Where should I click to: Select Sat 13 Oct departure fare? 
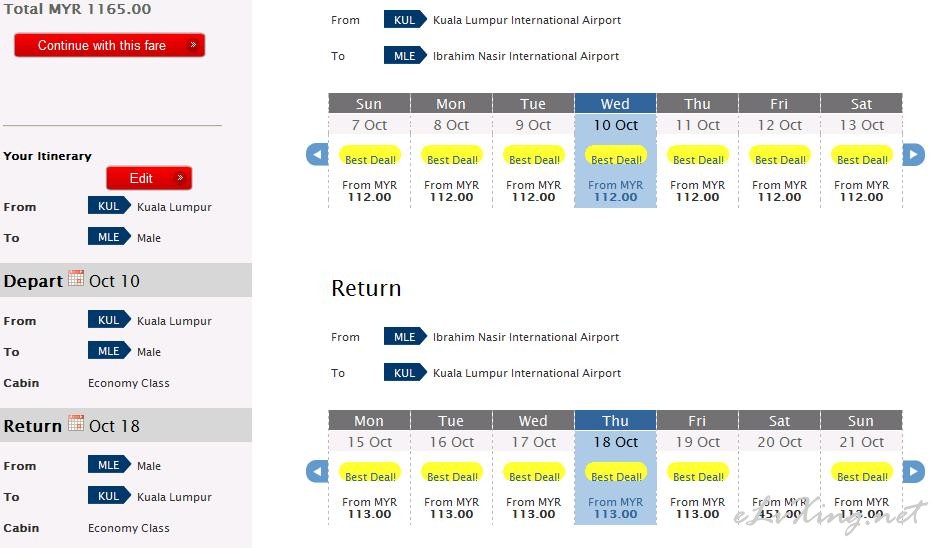click(861, 191)
